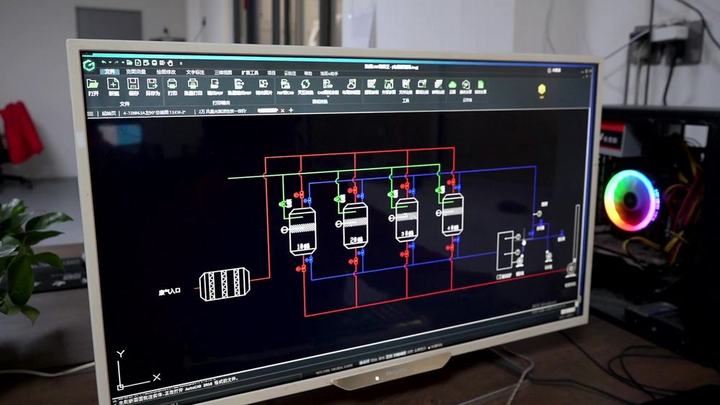The height and width of the screenshot is (405, 720).
Task: Click the 另存为 save-as icon
Action: click(152, 84)
